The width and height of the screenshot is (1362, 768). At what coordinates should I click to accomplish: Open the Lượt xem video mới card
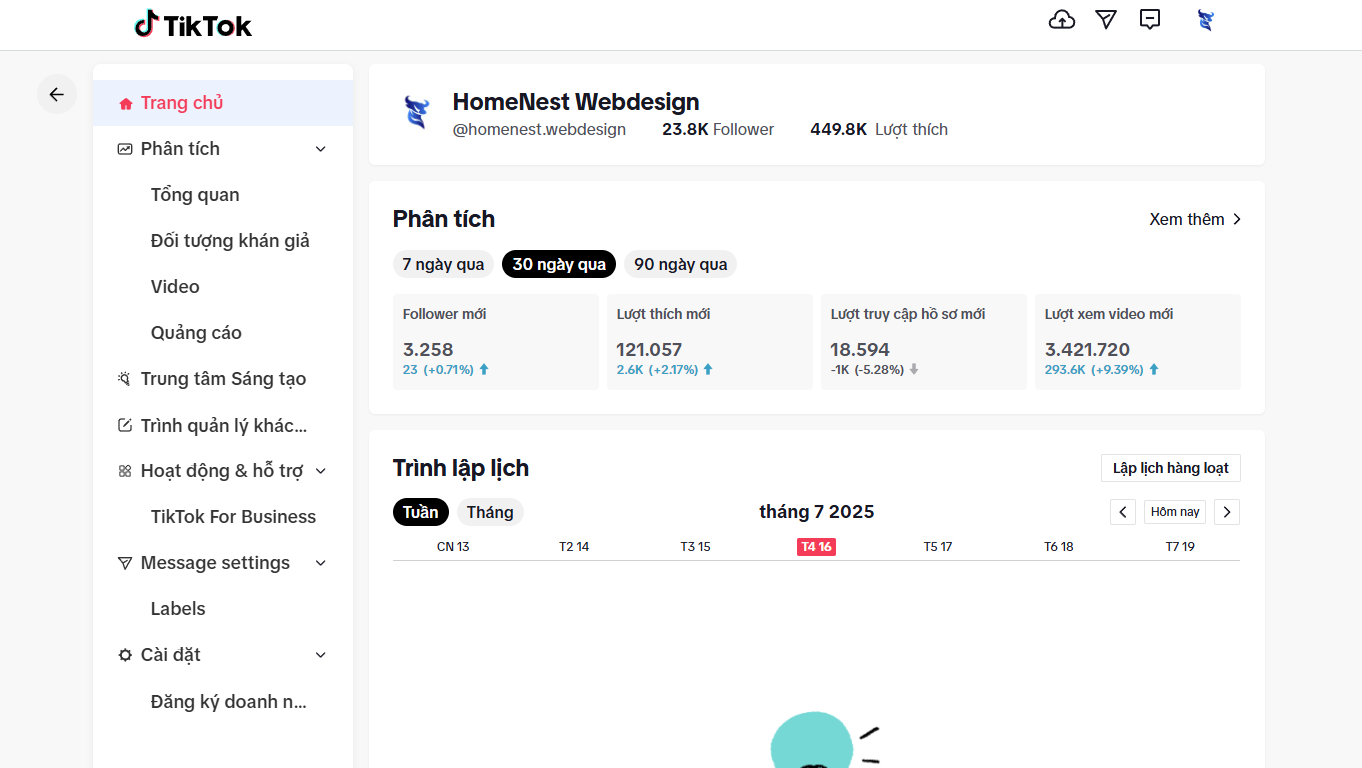(1138, 342)
